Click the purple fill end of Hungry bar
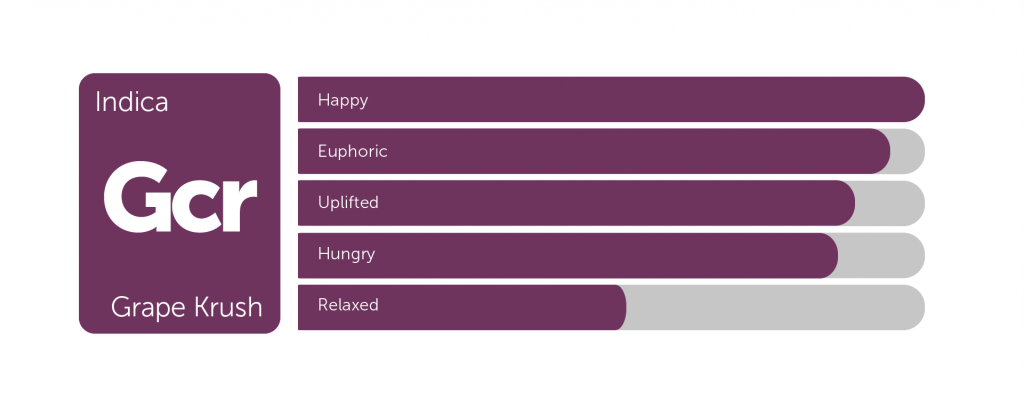 (x=826, y=255)
